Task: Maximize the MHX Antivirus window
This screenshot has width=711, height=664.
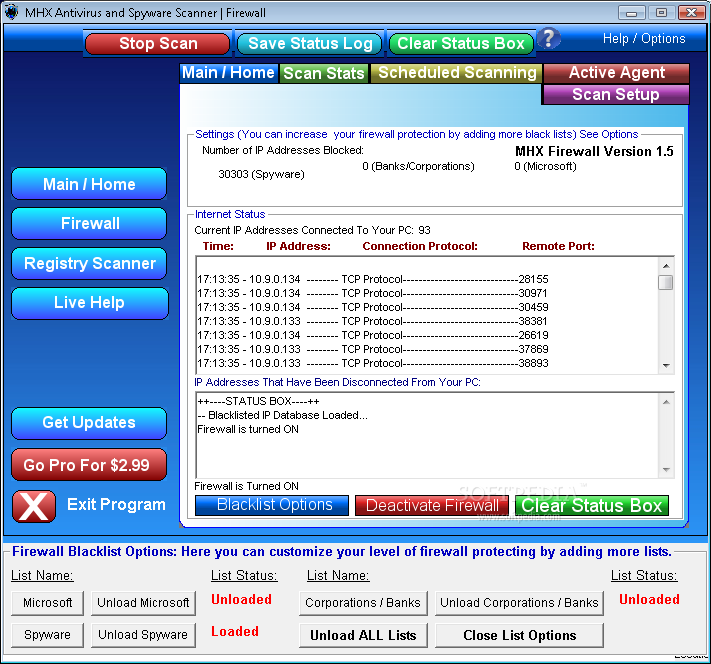Action: click(x=661, y=13)
